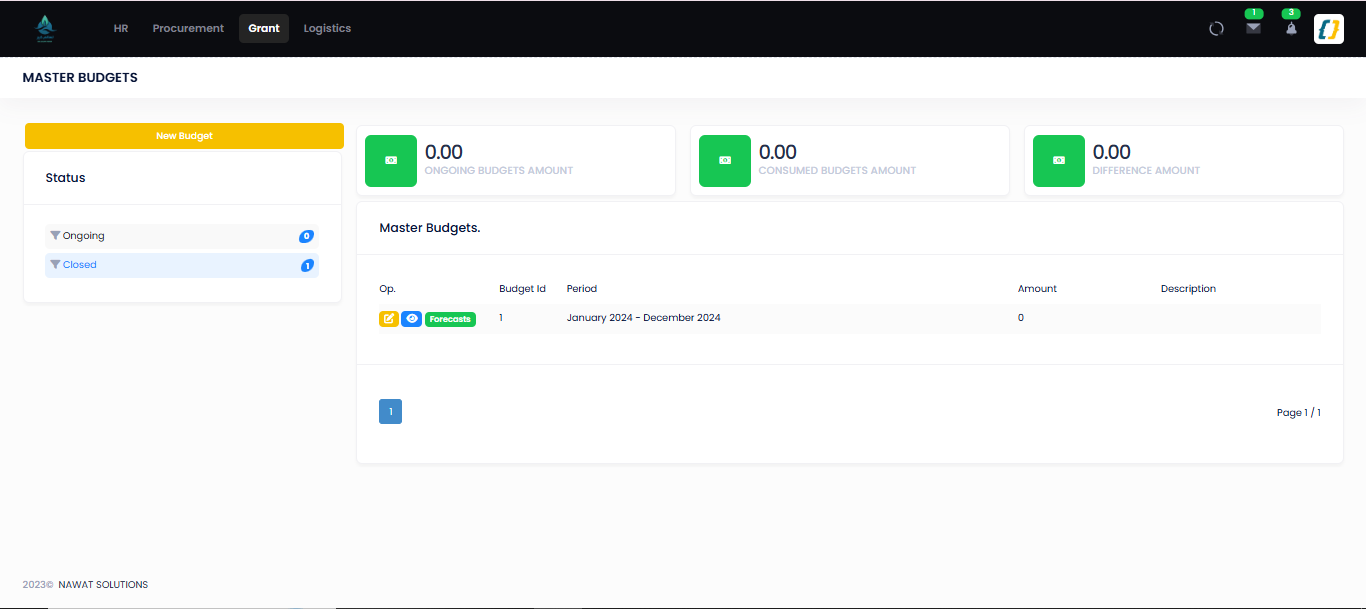Click the MASTER BUDGETS page title
The height and width of the screenshot is (609, 1366).
[80, 77]
